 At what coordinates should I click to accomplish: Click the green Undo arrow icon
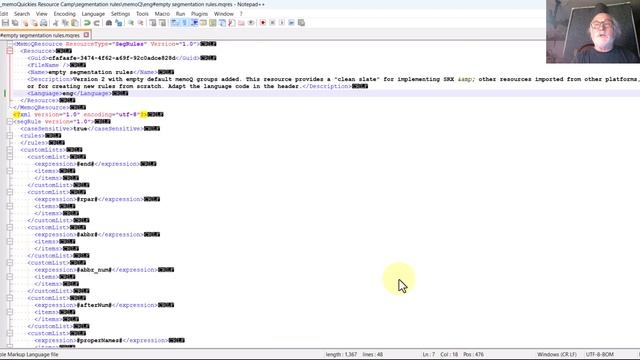tap(87, 23)
